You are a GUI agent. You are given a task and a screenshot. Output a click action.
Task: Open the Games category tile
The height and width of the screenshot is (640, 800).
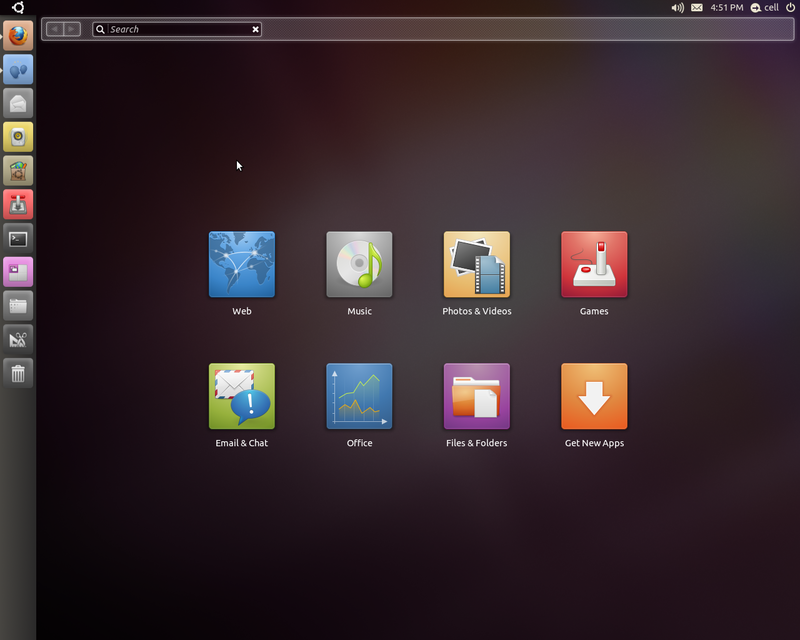point(594,264)
